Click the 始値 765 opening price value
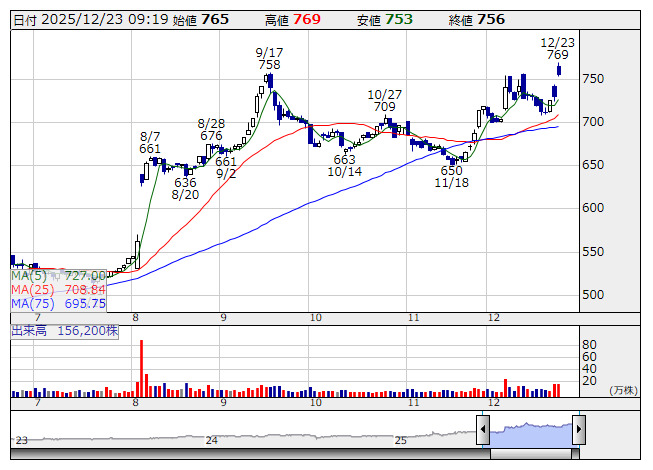This screenshot has height=470, width=653. coord(201,20)
